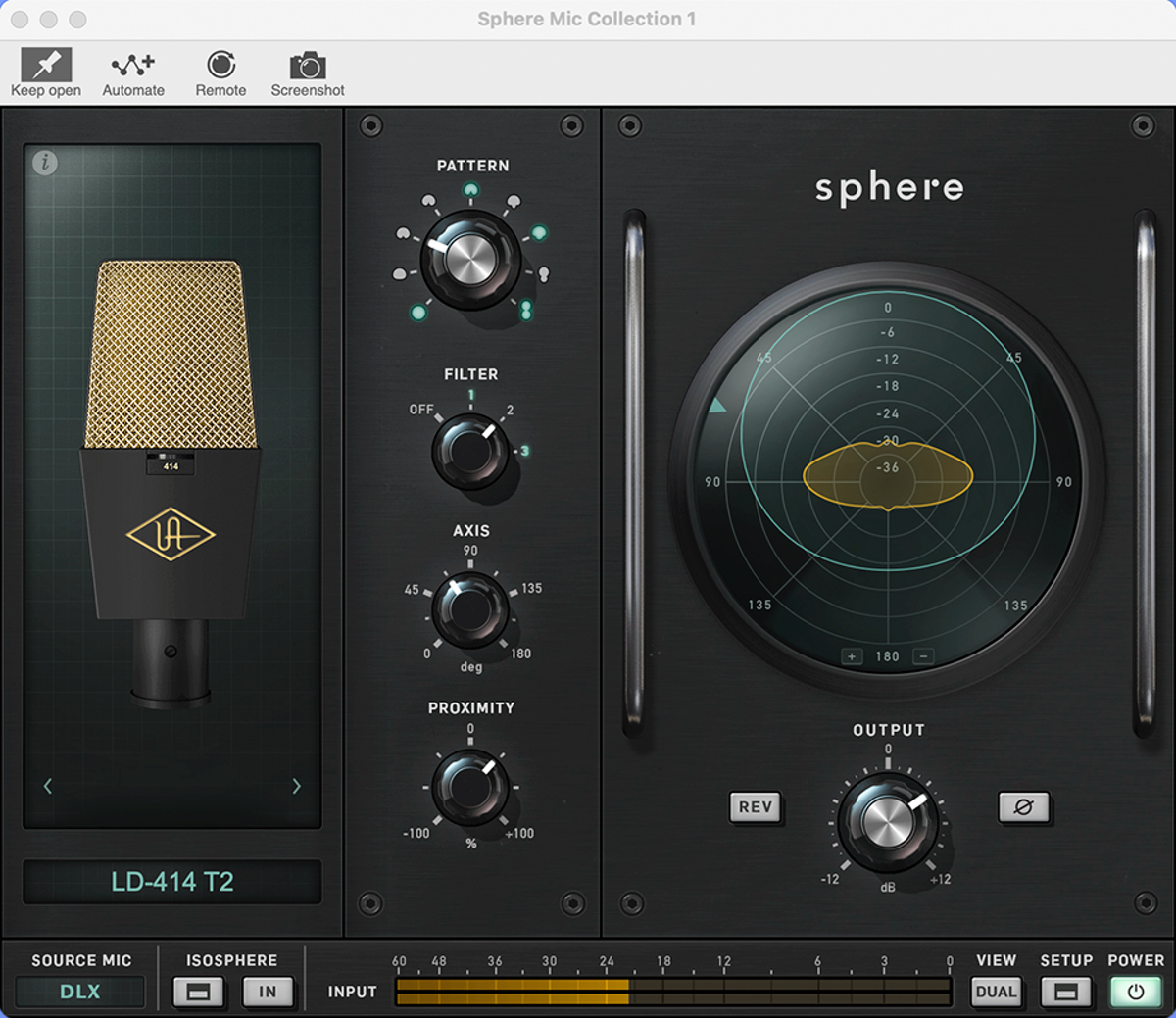1176x1018 pixels.
Task: Click the PROXIMITY +100 label
Action: pos(519,833)
